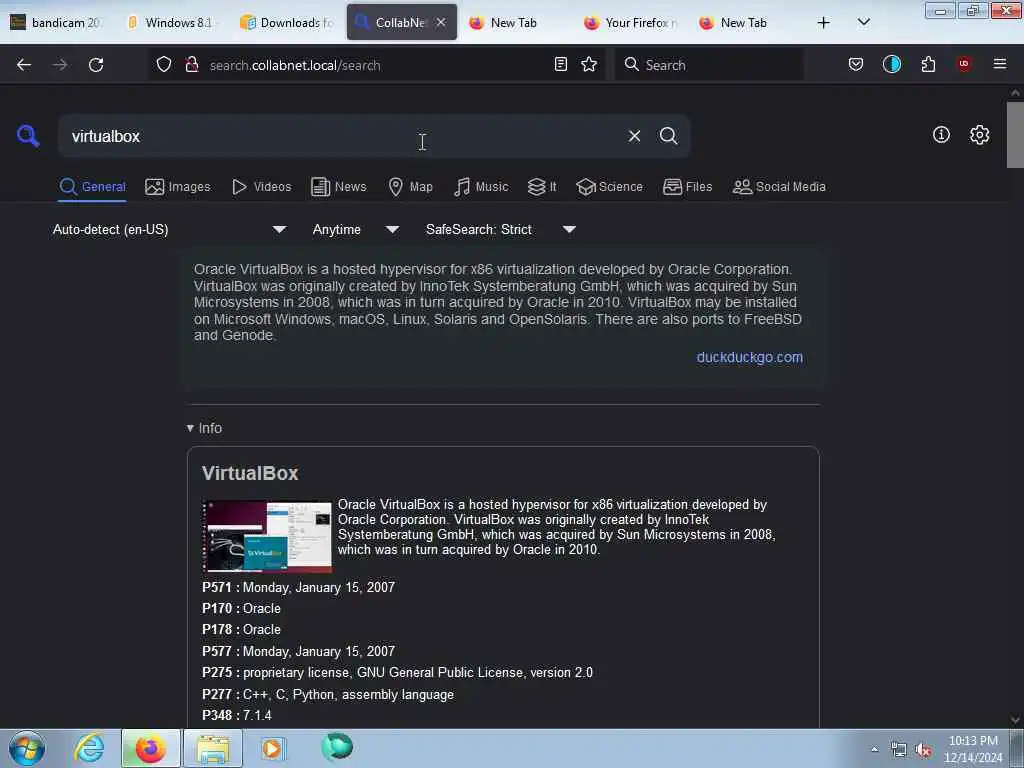1024x768 pixels.
Task: Go back using the browser back arrow
Action: pyautogui.click(x=24, y=65)
